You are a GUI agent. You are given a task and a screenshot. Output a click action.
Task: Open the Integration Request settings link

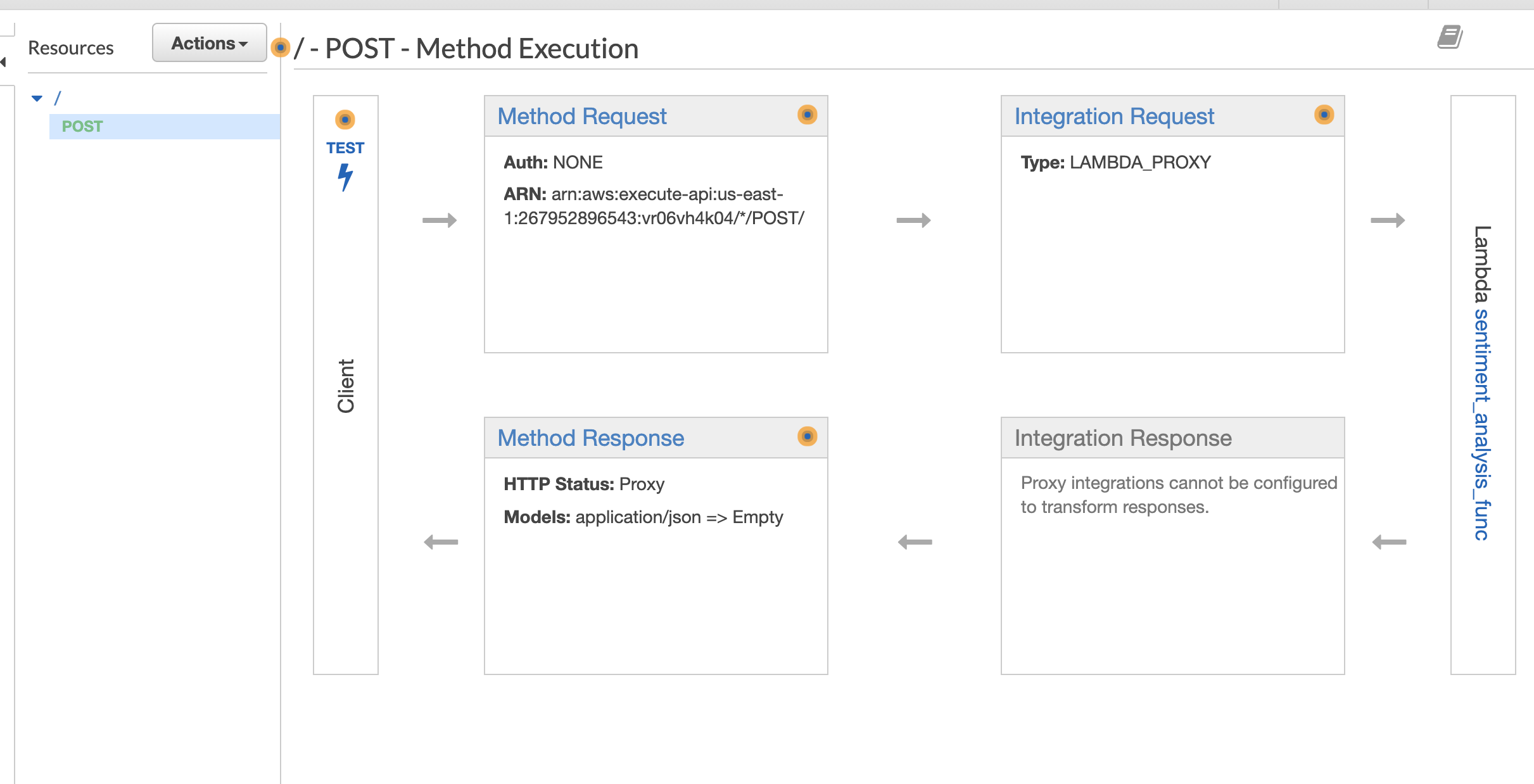point(1113,117)
